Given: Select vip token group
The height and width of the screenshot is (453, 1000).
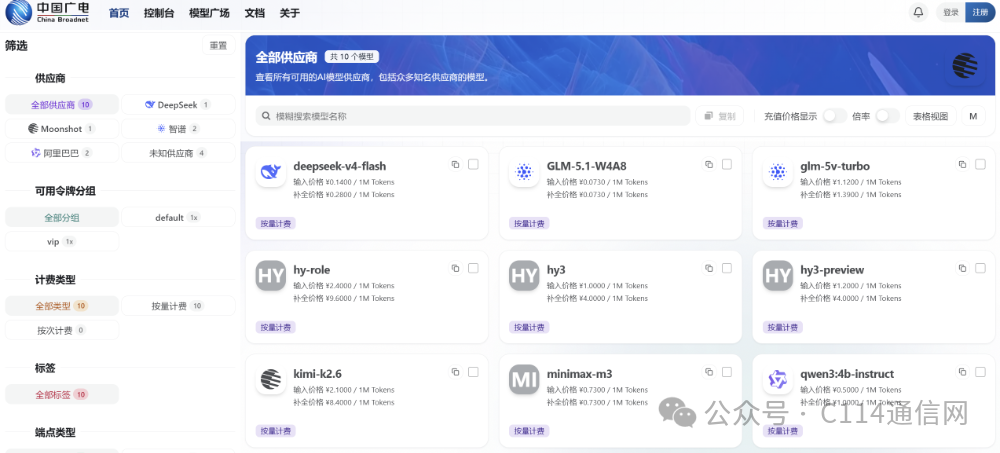Looking at the screenshot, I should pos(62,242).
